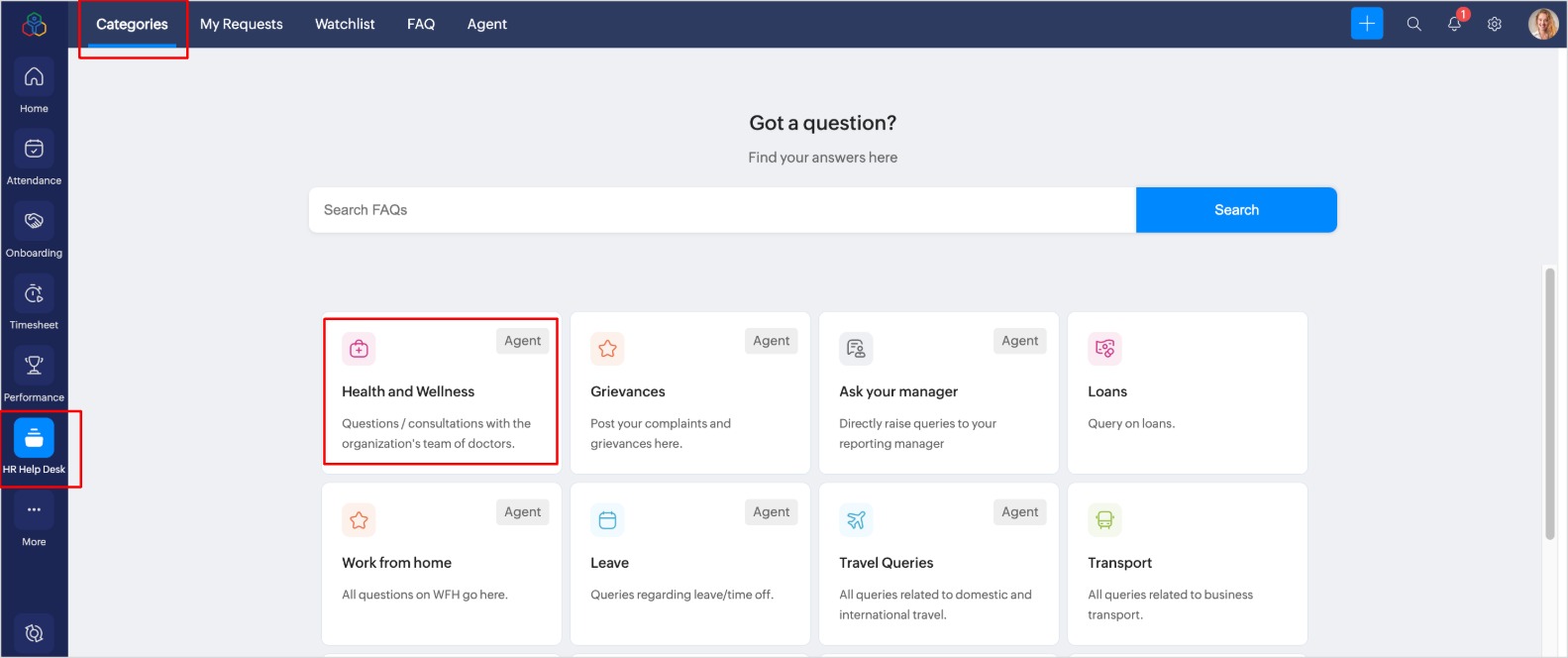
Task: Switch to the My Requests tab
Action: coord(242,24)
